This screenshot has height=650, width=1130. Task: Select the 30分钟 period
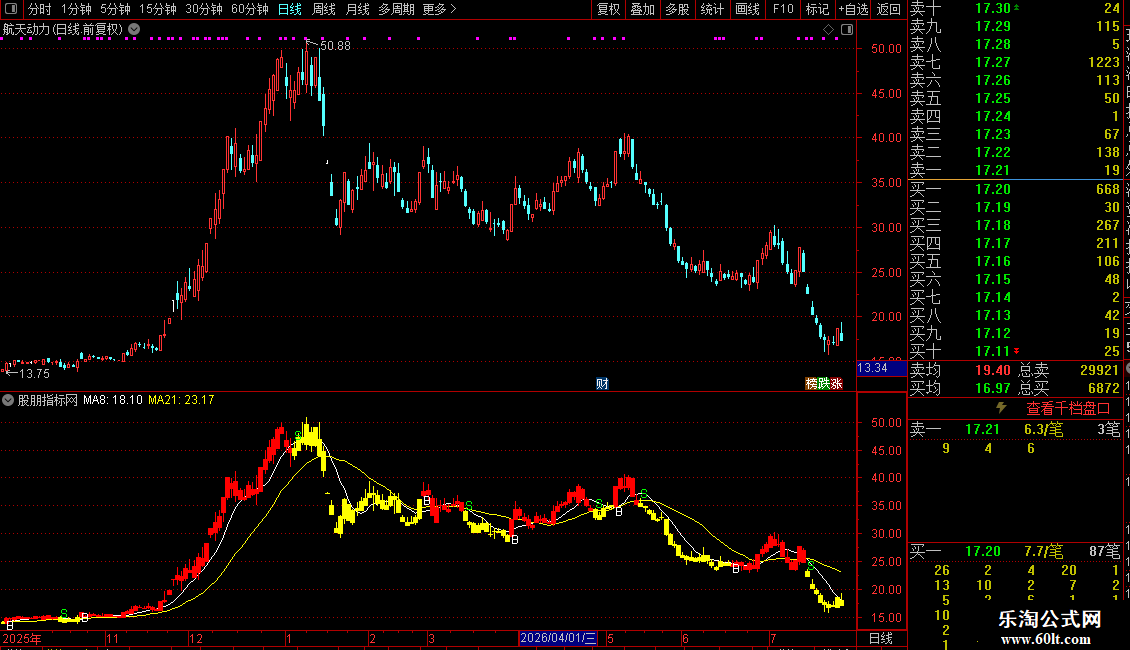[x=204, y=9]
